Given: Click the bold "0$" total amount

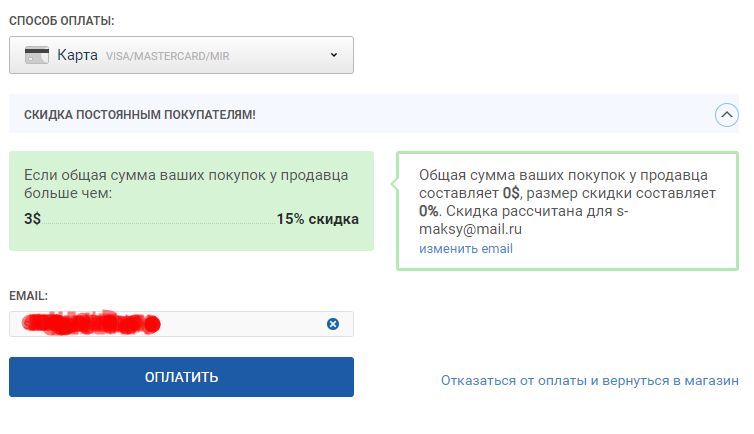Looking at the screenshot, I should [x=512, y=193].
